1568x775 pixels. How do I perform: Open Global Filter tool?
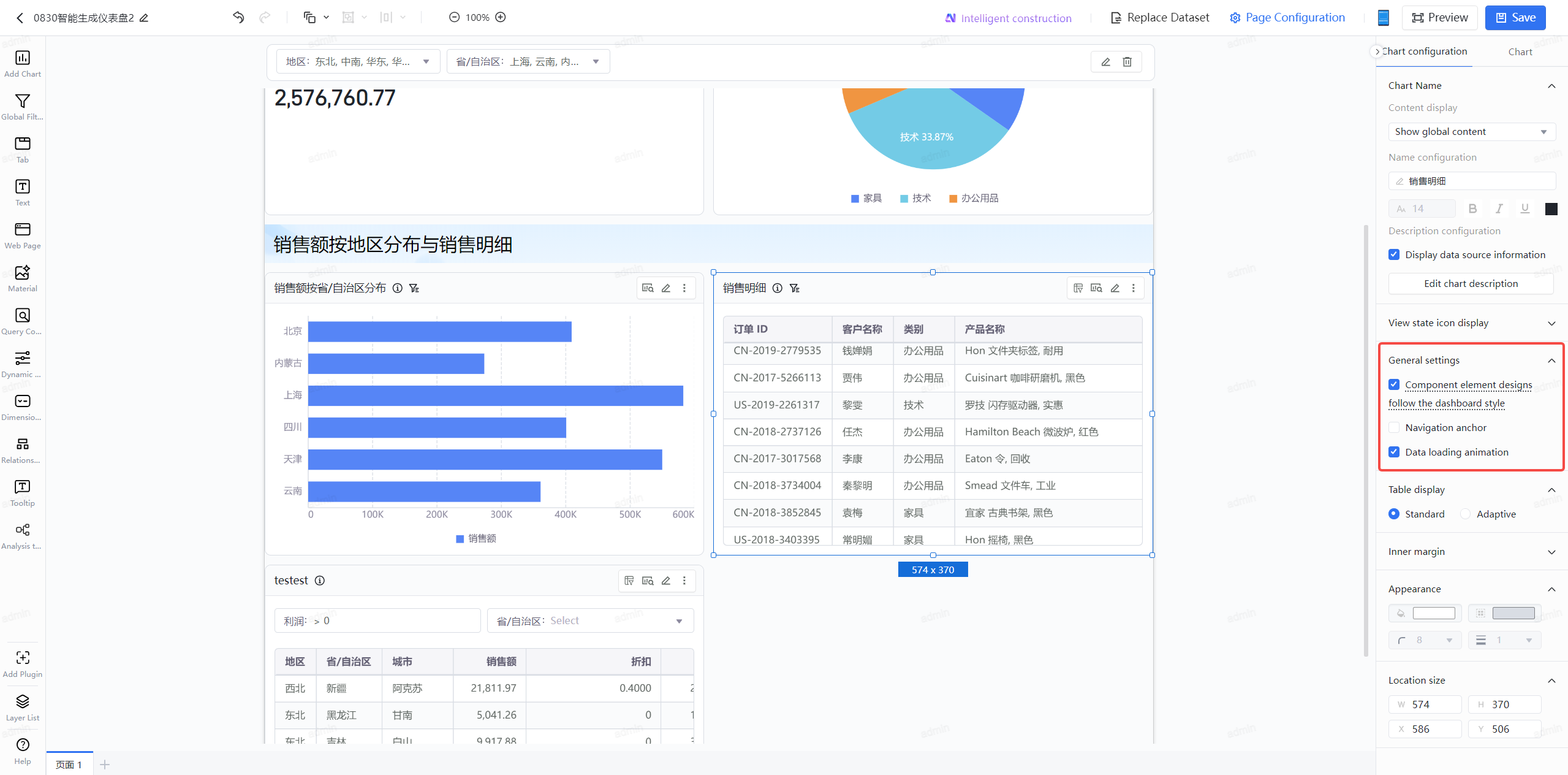click(x=23, y=107)
